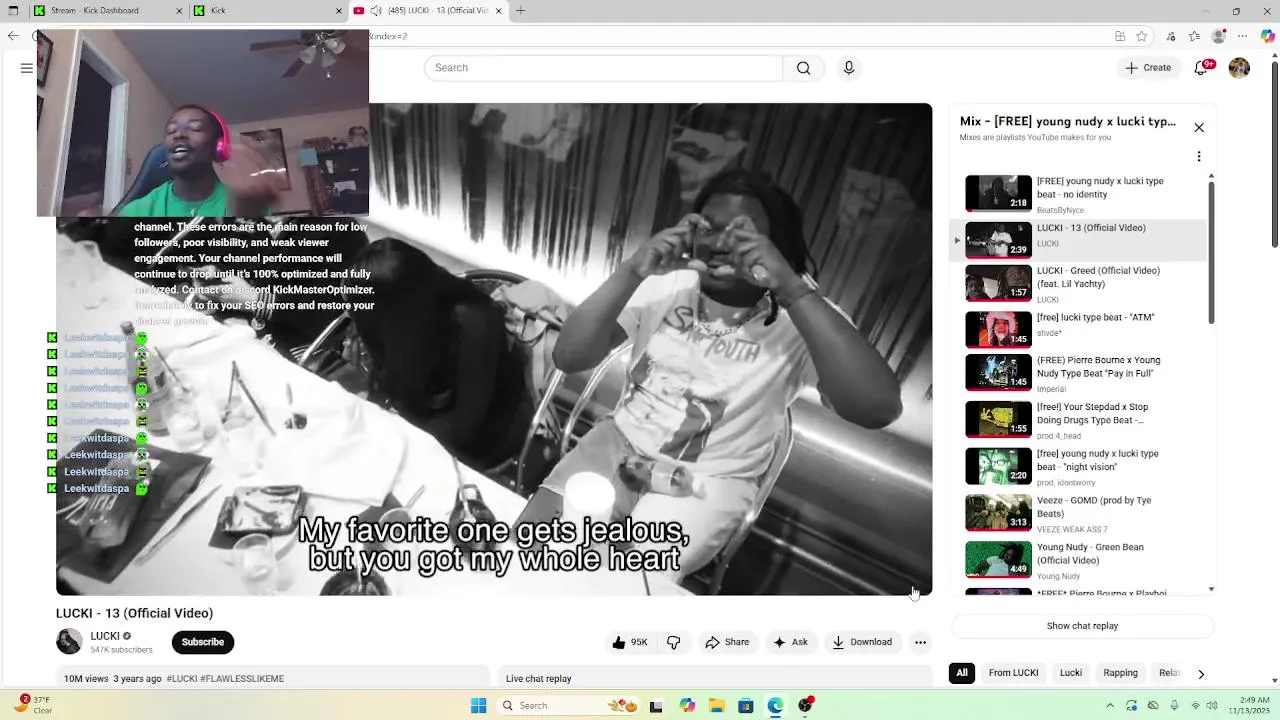Play Young Nudy - Green Bean video
1280x720 pixels.
coord(998,560)
